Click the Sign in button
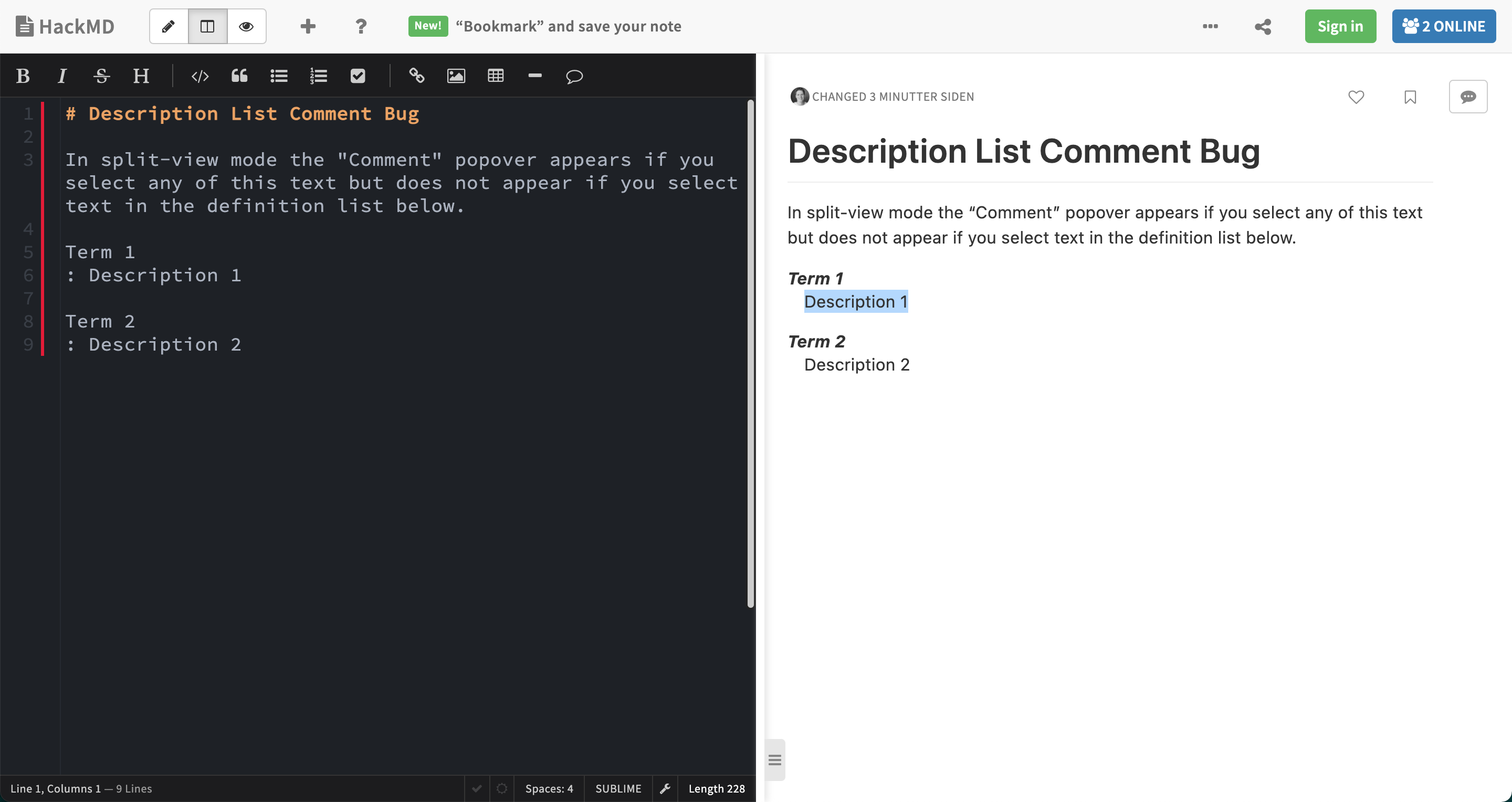1512x802 pixels. point(1340,26)
